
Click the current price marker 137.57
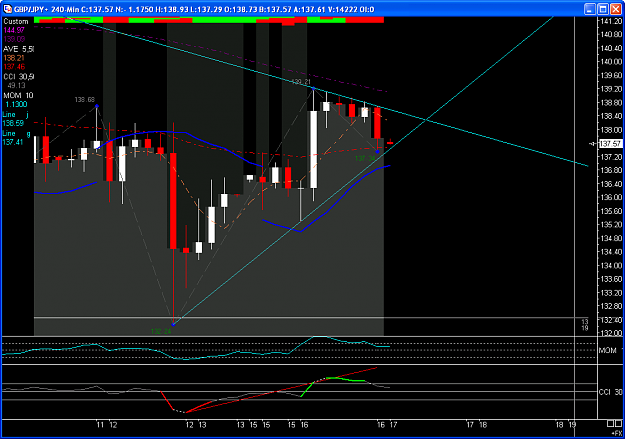tap(611, 144)
